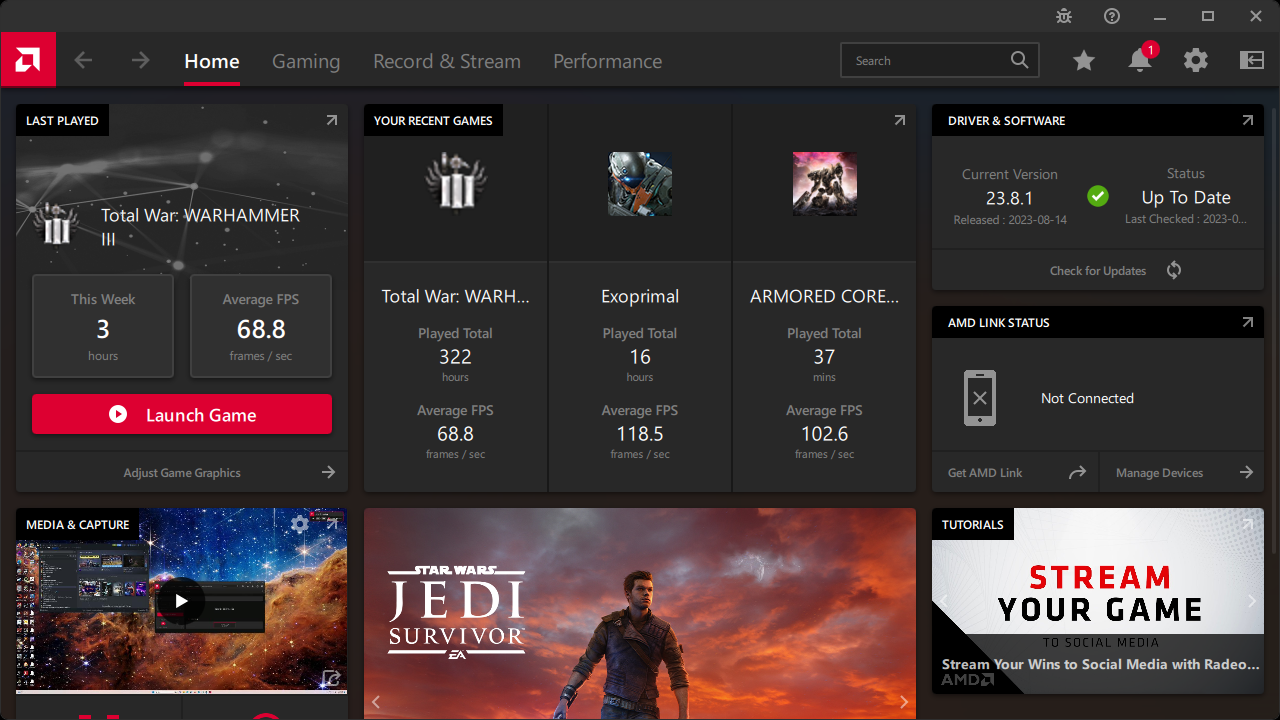Click the share icon on media thumbnail
The width and height of the screenshot is (1280, 720).
click(x=331, y=679)
